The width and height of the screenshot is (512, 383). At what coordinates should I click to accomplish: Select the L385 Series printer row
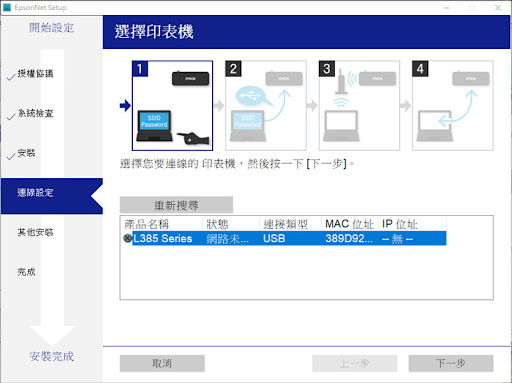click(x=289, y=238)
